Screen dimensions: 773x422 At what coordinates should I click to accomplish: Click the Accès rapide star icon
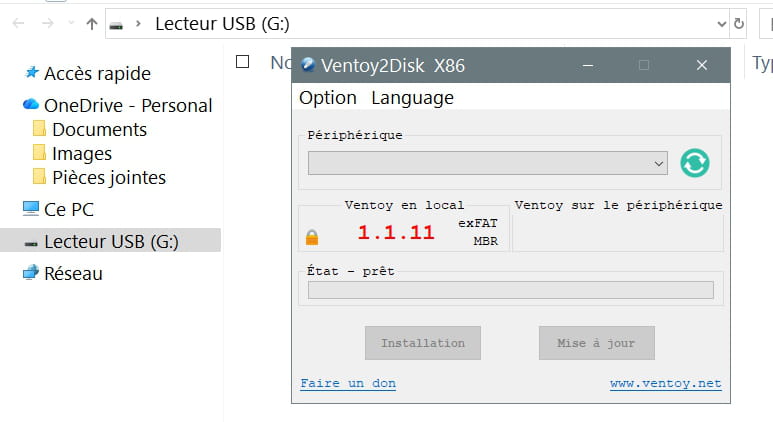[x=32, y=73]
